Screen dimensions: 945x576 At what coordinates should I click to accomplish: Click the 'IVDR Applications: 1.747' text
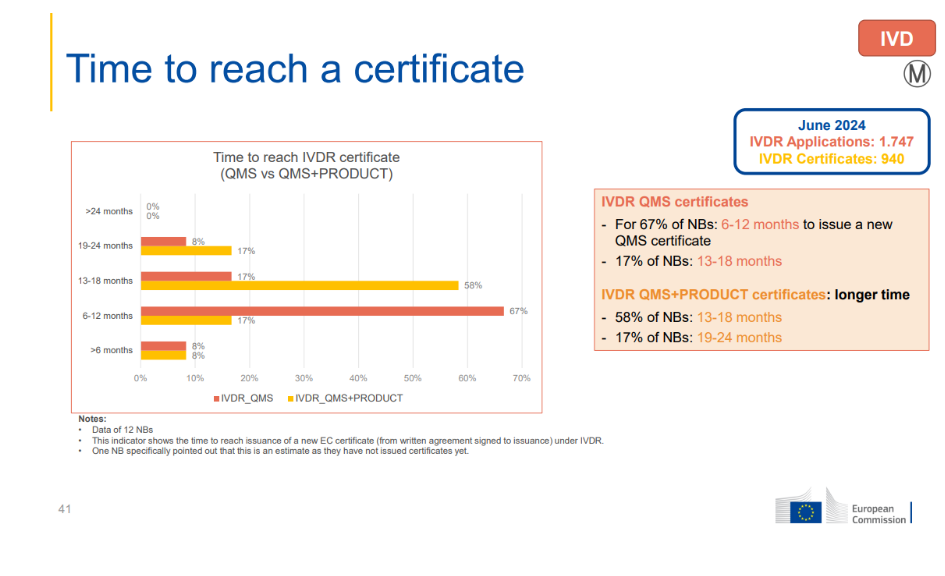pyautogui.click(x=831, y=142)
